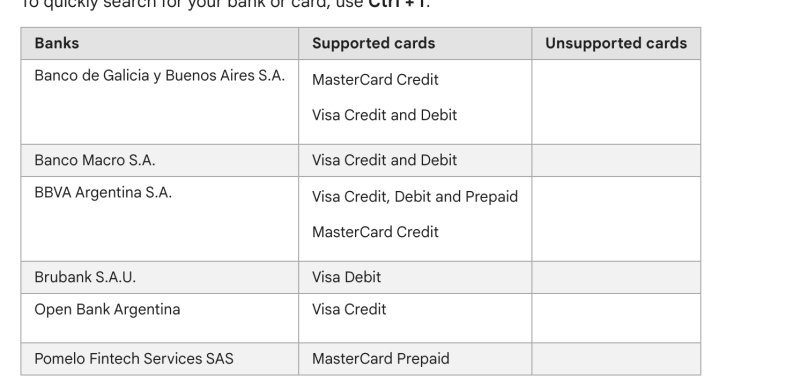Viewport: 800px width, 382px height.
Task: Click Visa Debit in the Brubank row
Action: pos(346,277)
